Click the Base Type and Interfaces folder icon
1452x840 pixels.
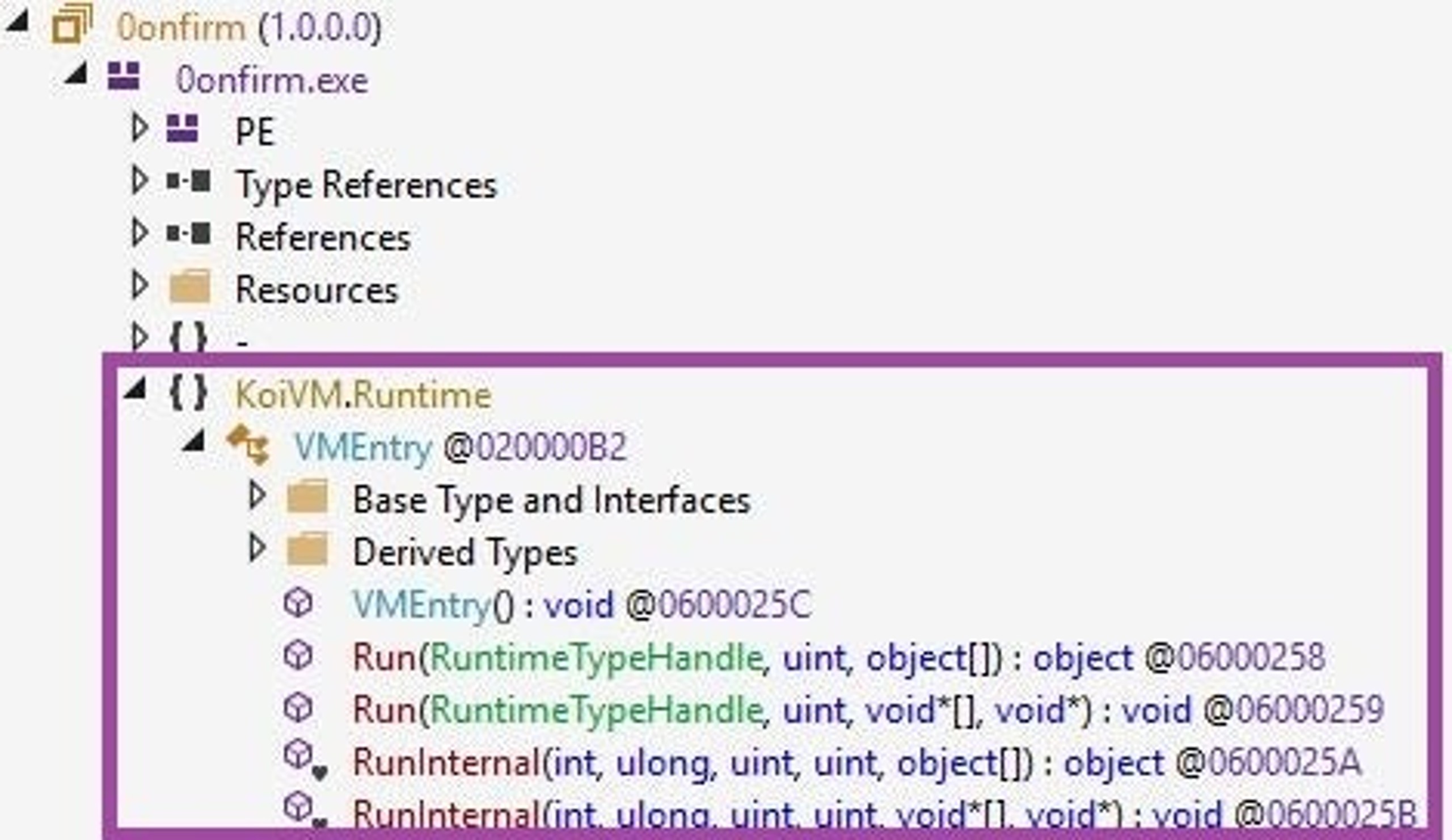click(307, 496)
